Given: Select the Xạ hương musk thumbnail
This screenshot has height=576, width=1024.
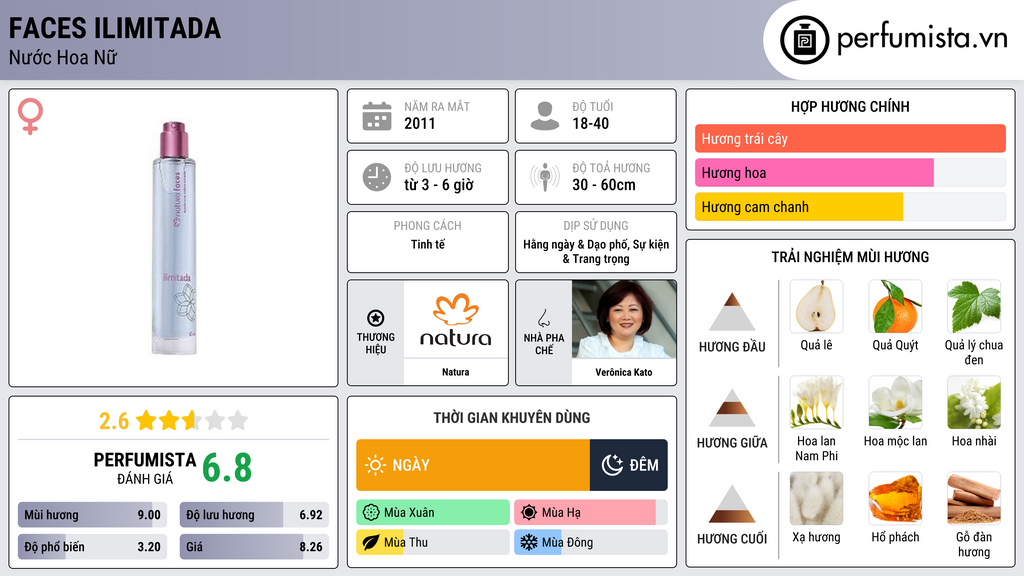Looking at the screenshot, I should coord(816,498).
